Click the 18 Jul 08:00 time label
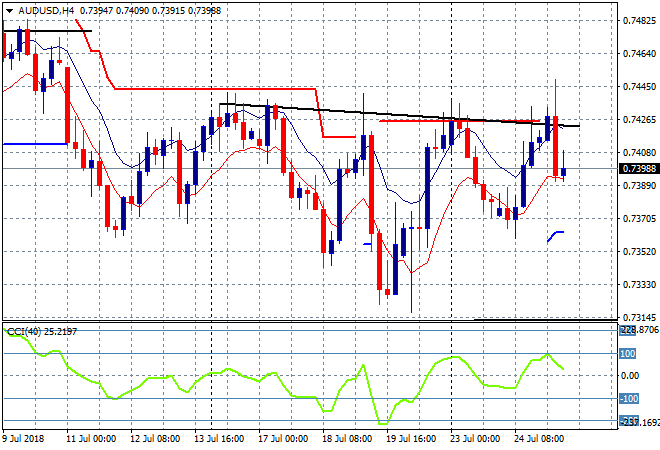This screenshot has height=450, width=660. (347, 439)
